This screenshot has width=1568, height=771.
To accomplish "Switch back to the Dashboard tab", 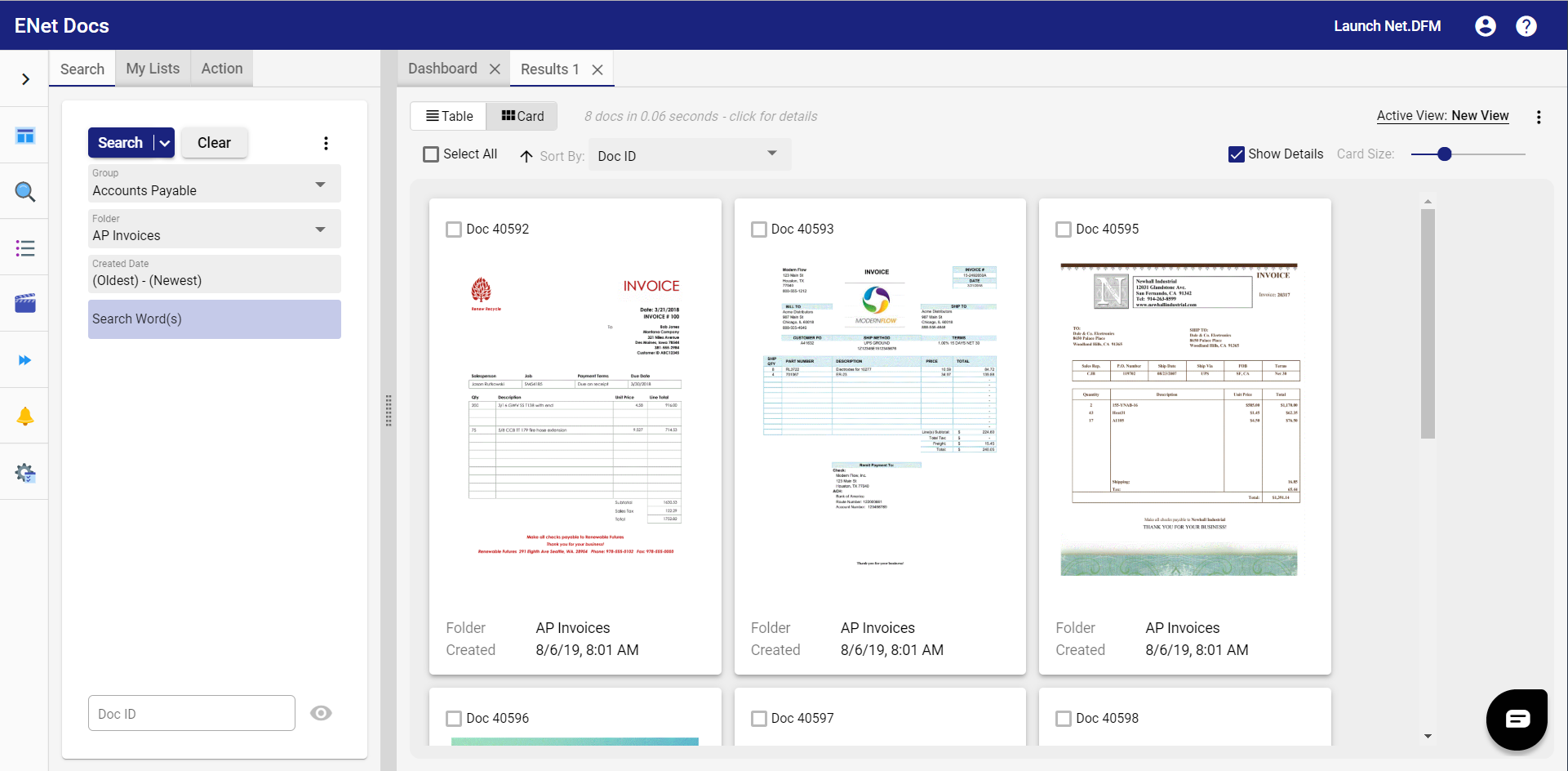I will [x=442, y=69].
